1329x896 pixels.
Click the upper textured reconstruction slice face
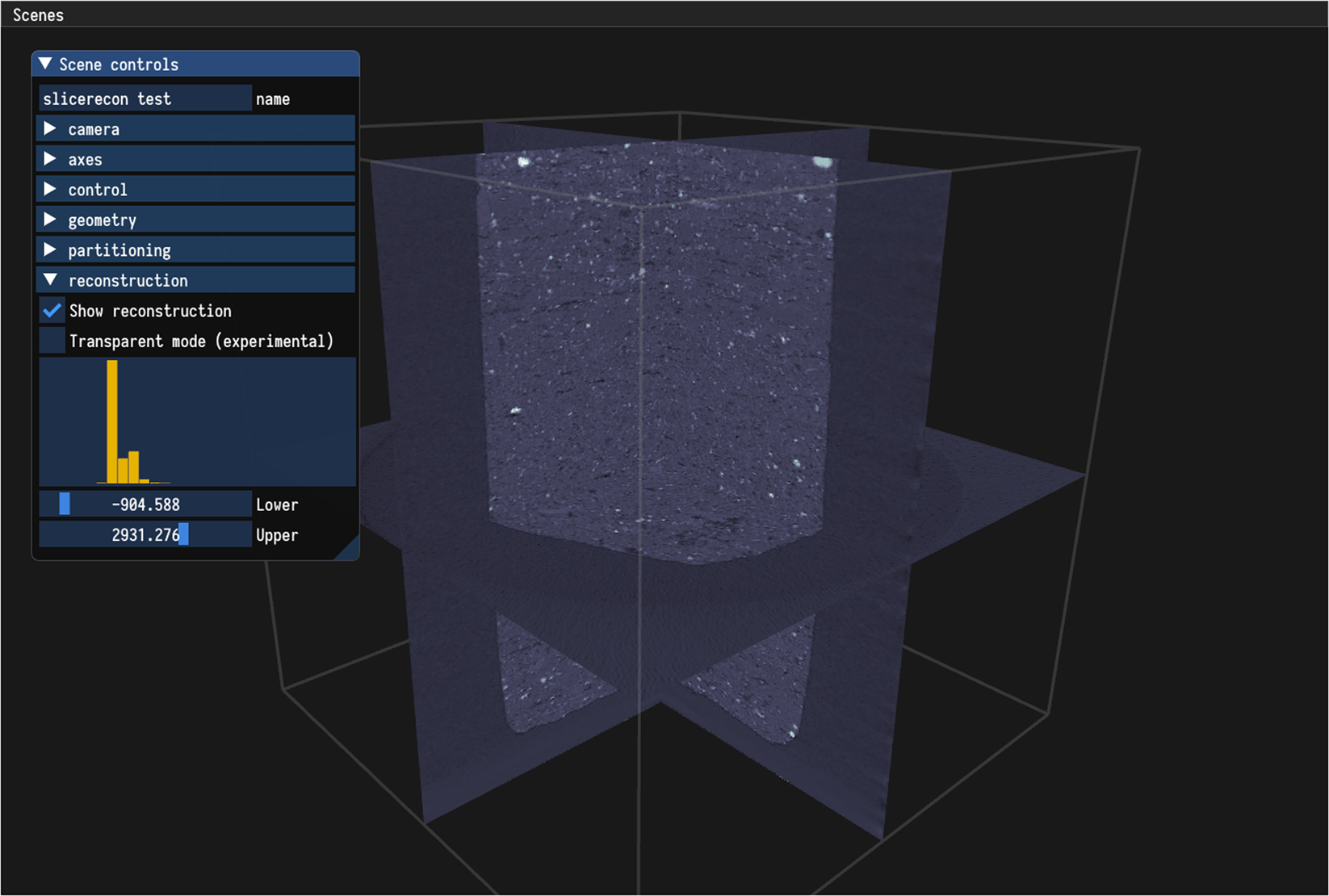tap(654, 347)
